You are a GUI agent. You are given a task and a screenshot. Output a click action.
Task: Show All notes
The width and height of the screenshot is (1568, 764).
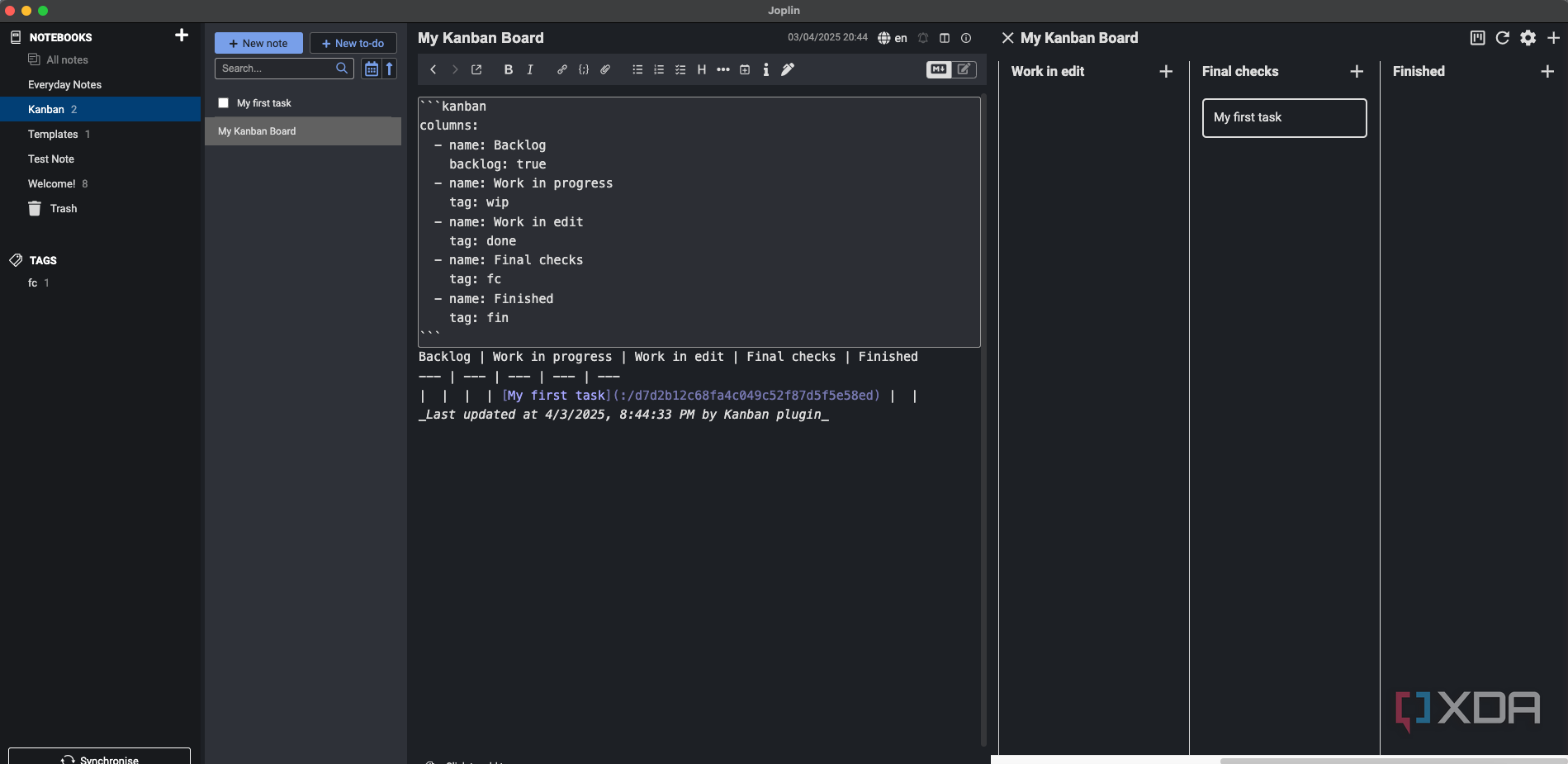[x=58, y=59]
